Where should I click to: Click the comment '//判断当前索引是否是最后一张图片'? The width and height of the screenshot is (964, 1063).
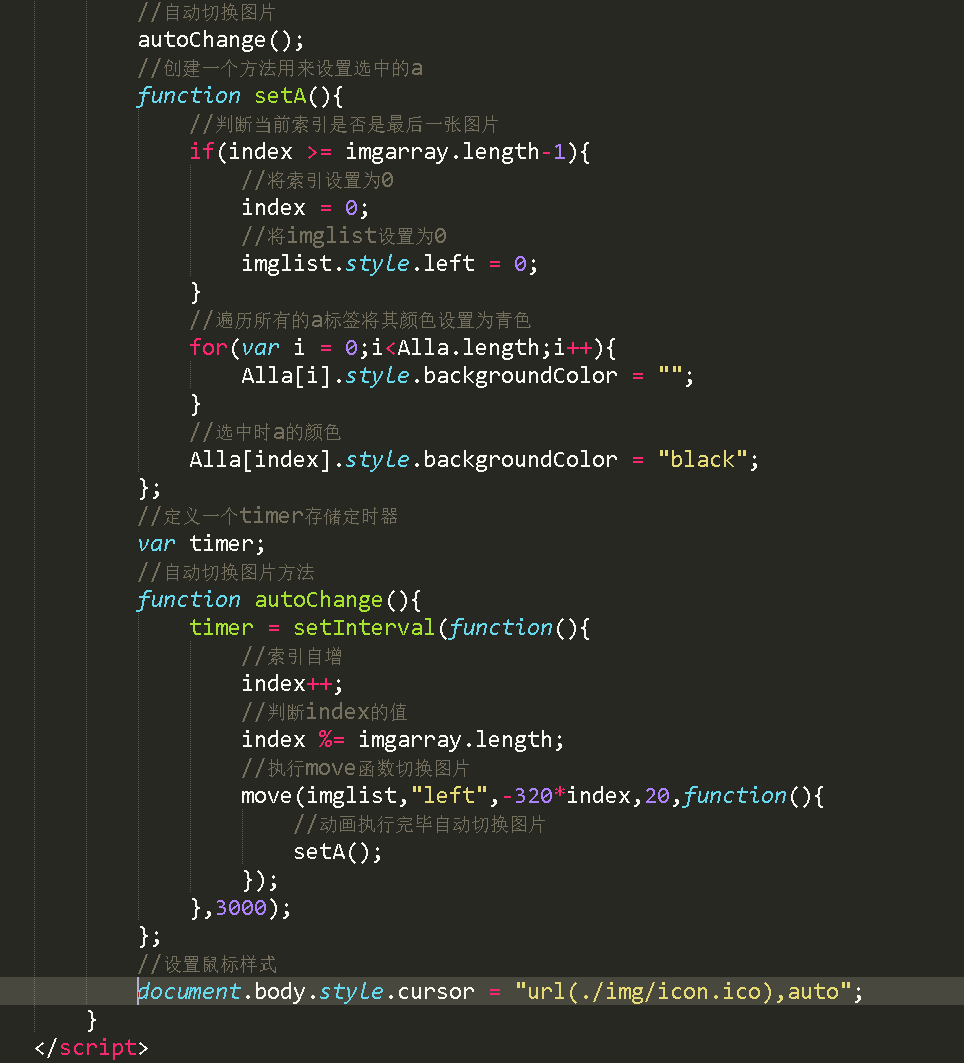tap(344, 125)
